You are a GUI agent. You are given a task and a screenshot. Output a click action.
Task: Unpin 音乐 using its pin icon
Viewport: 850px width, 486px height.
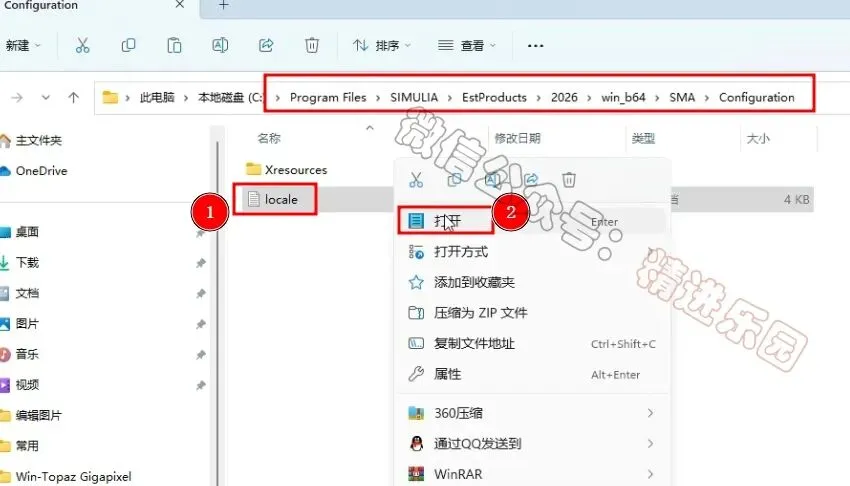pos(201,354)
